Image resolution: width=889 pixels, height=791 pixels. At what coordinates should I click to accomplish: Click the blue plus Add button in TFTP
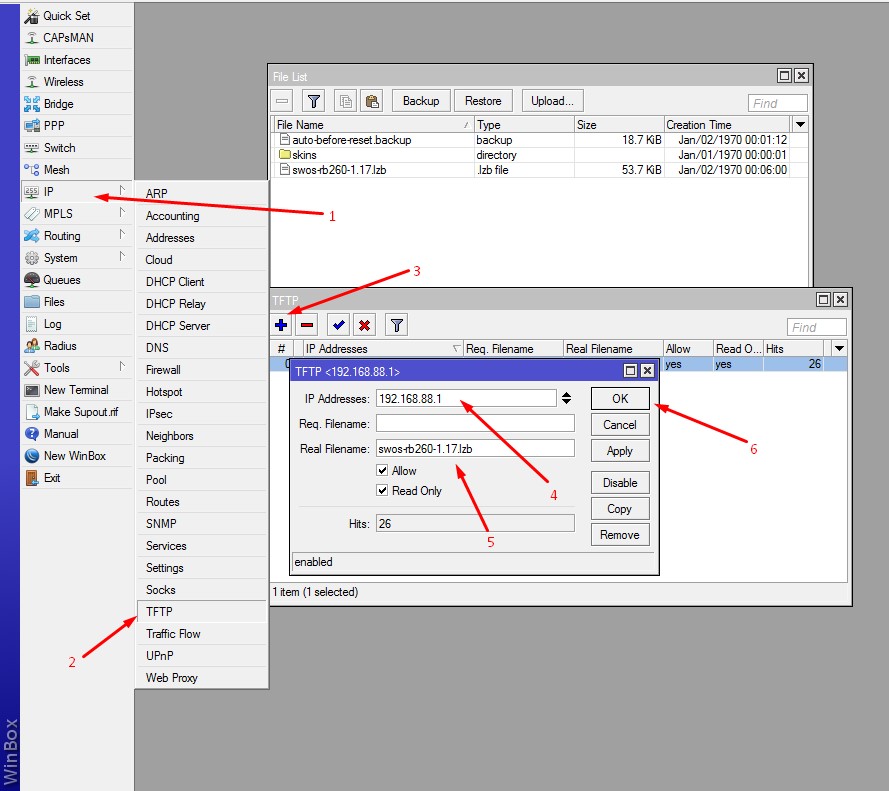tap(282, 325)
